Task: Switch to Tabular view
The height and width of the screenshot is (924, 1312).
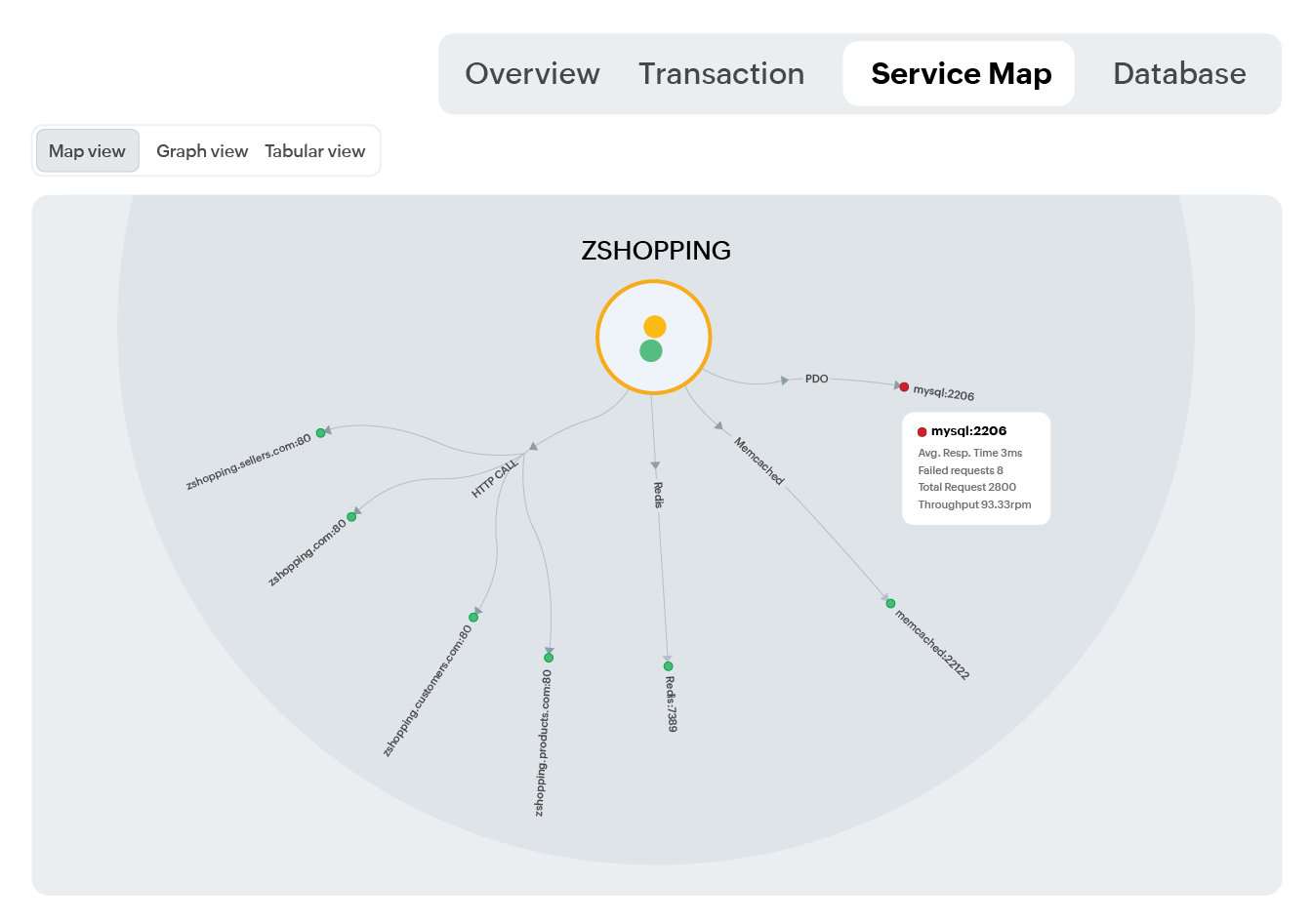Action: point(314,151)
